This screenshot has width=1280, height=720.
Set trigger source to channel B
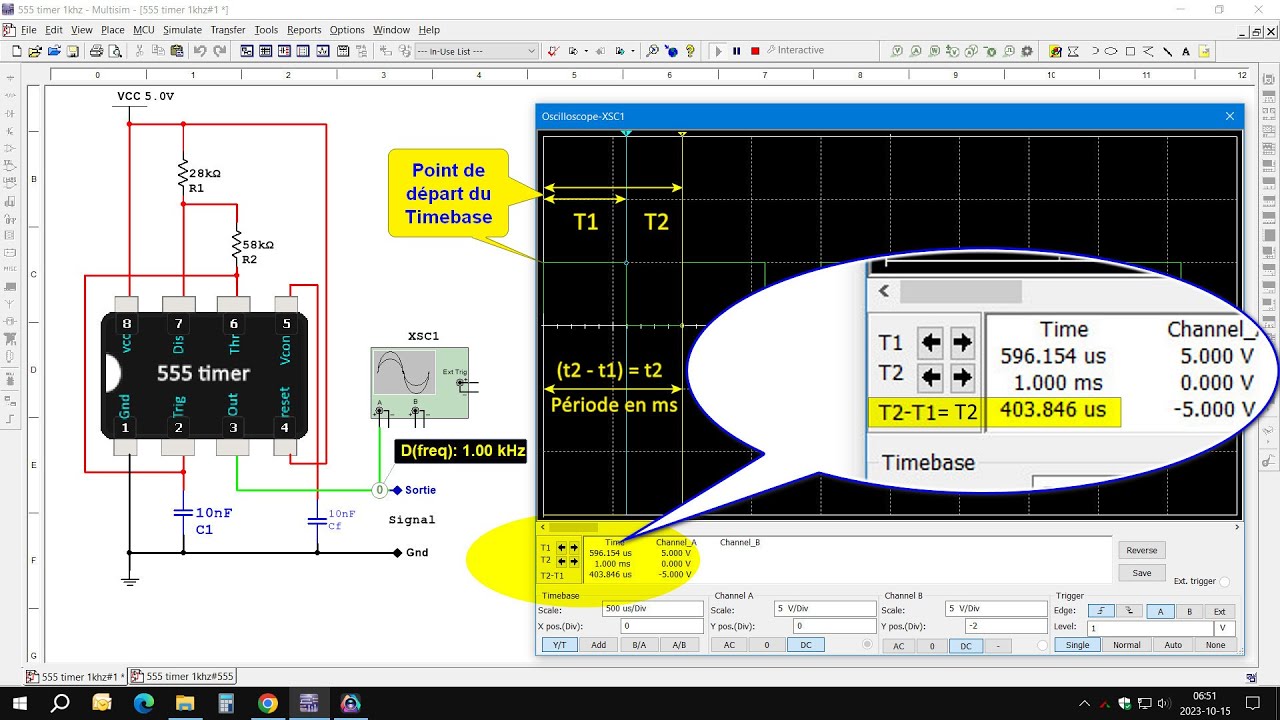tap(1190, 611)
